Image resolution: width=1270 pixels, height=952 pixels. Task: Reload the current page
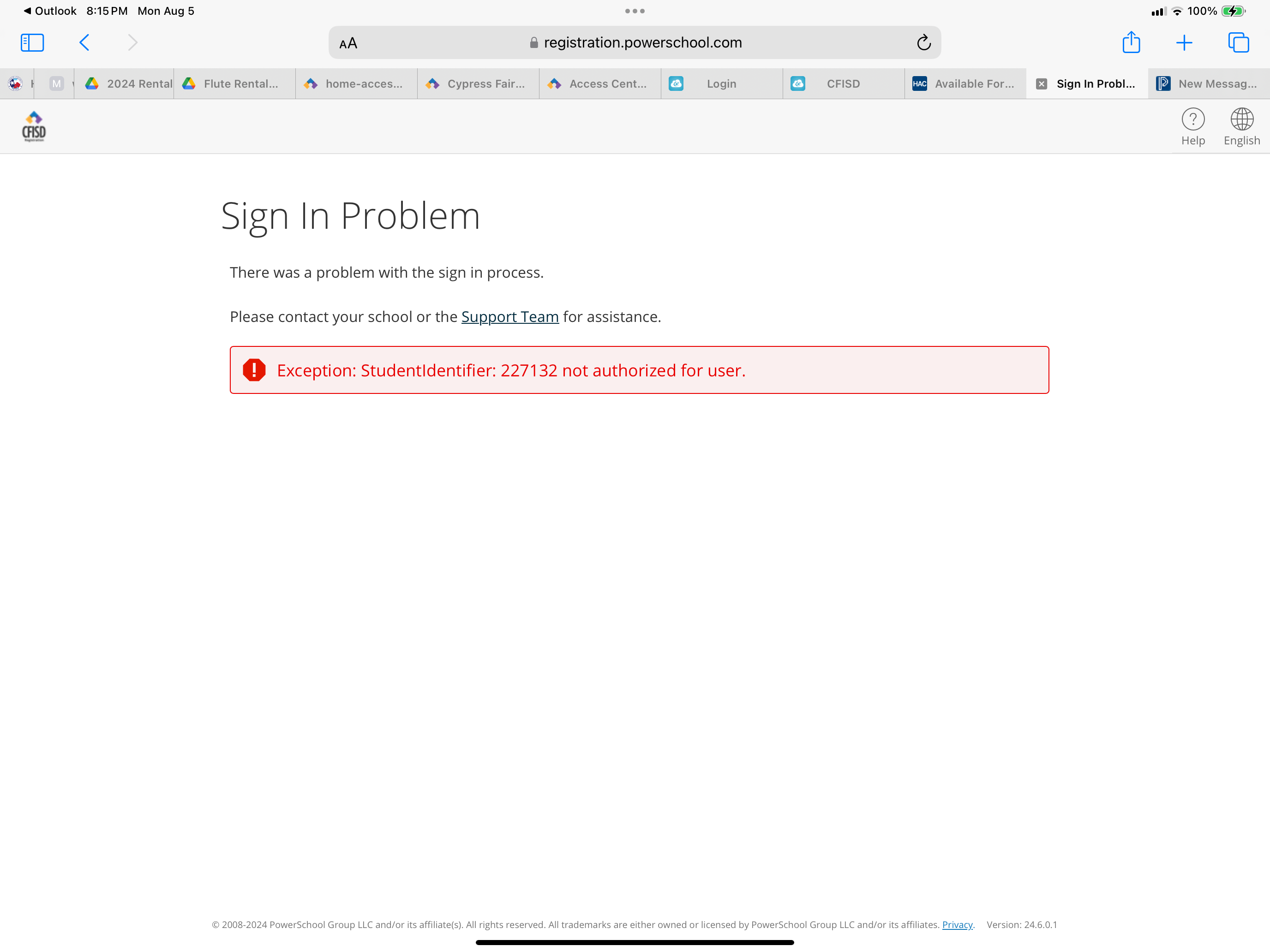point(923,42)
